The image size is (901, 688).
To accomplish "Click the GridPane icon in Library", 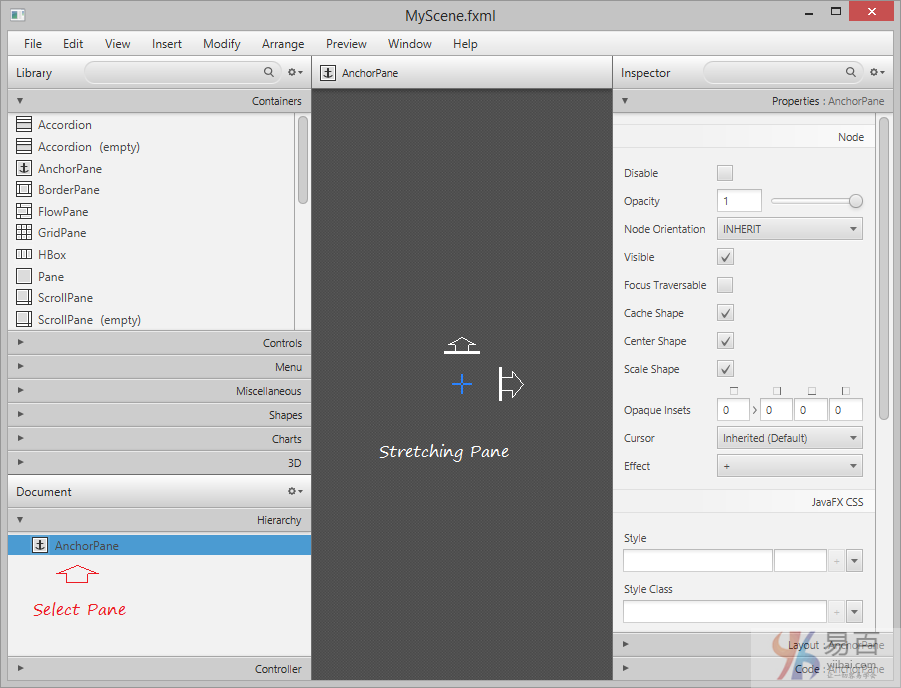I will 24,233.
